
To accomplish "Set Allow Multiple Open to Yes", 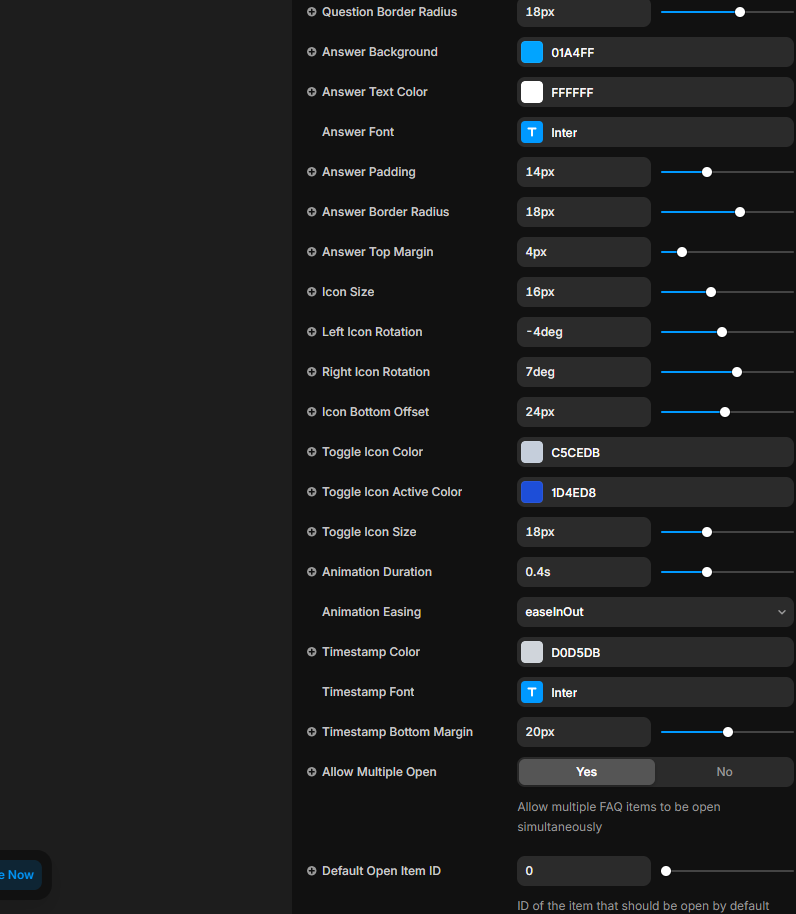I will click(587, 772).
